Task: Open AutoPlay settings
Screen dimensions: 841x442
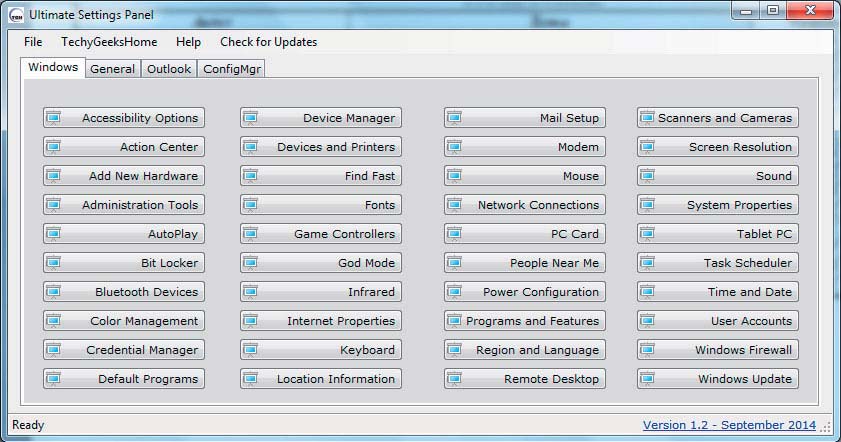Action: [x=124, y=233]
